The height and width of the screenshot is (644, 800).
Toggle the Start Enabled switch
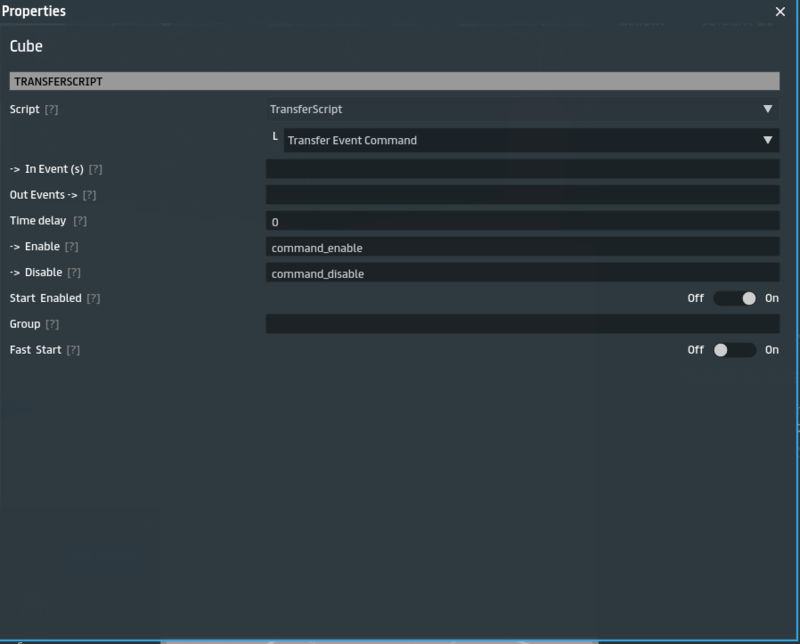[x=735, y=298]
